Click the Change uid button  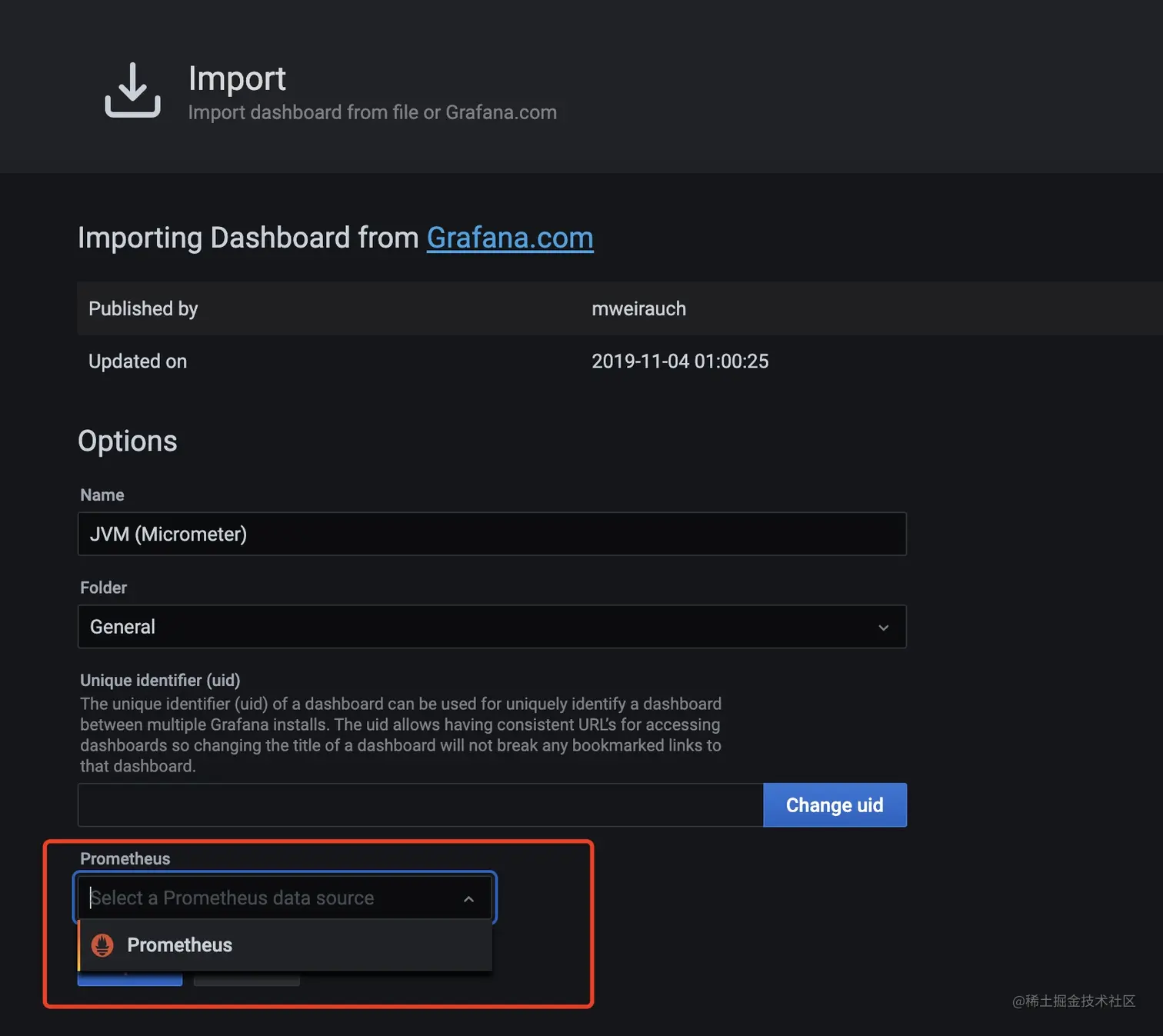(835, 805)
